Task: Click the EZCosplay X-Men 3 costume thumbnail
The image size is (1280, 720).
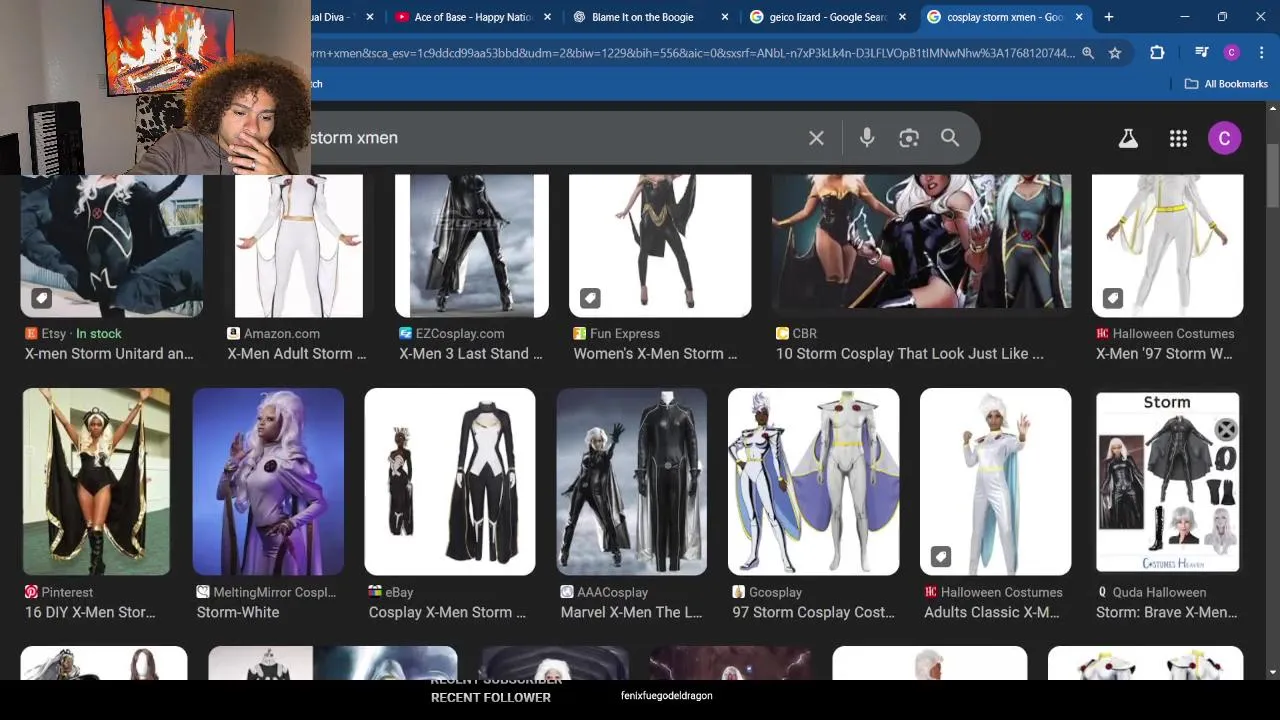Action: (x=472, y=245)
